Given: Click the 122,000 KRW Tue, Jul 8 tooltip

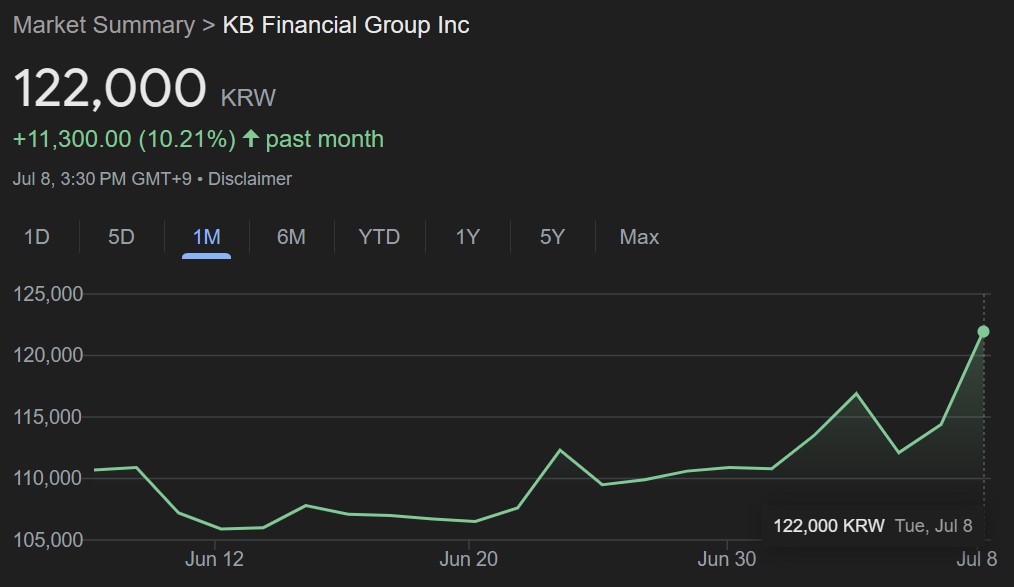Looking at the screenshot, I should (x=872, y=525).
